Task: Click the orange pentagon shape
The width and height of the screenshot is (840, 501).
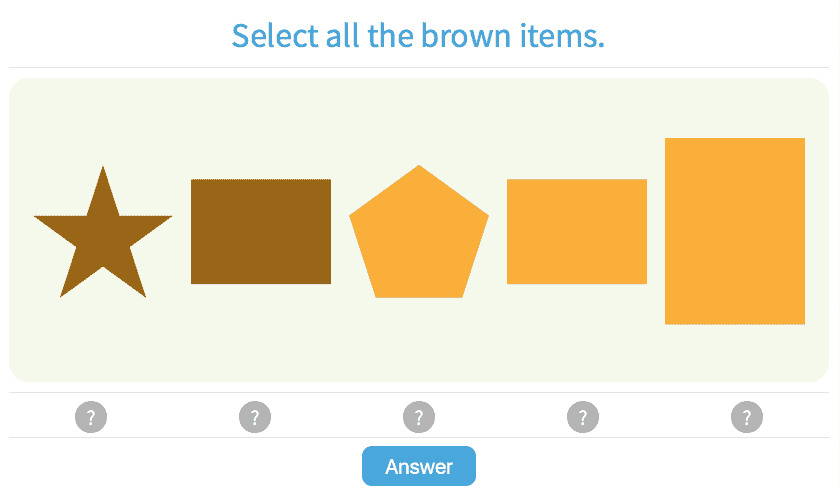Action: click(x=419, y=237)
